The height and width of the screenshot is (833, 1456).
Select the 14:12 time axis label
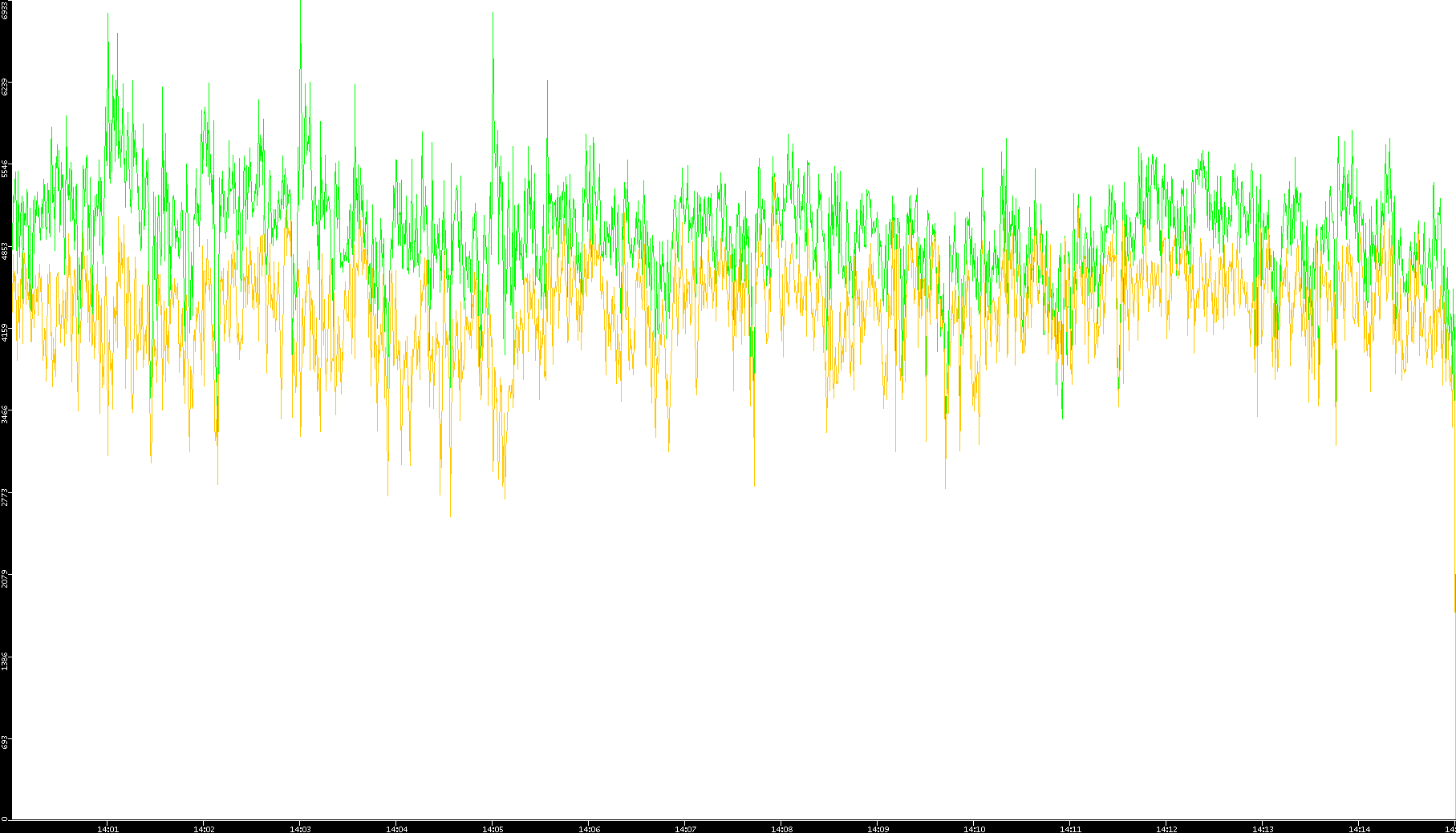1166,829
